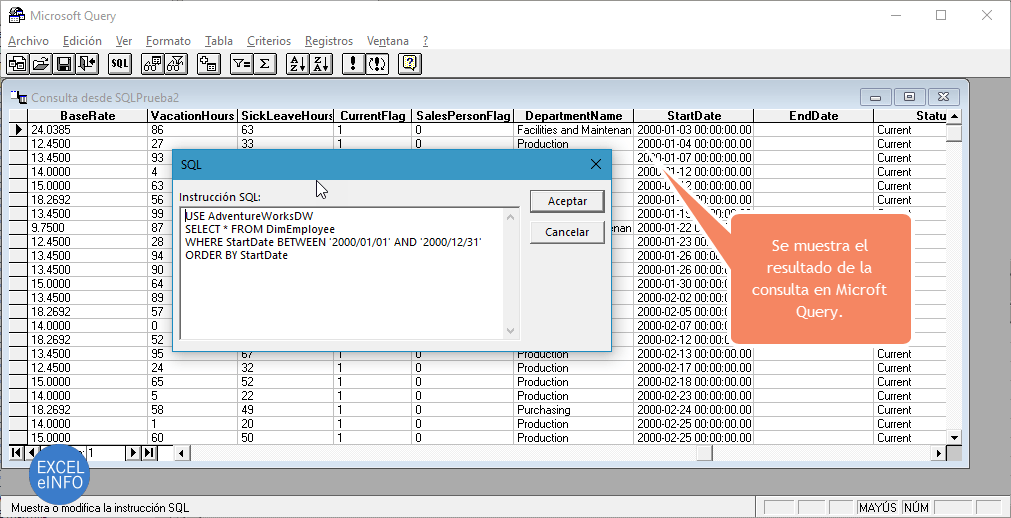Click the StartDate cell 2000-01-04 00:00:00.00

pyautogui.click(x=694, y=144)
